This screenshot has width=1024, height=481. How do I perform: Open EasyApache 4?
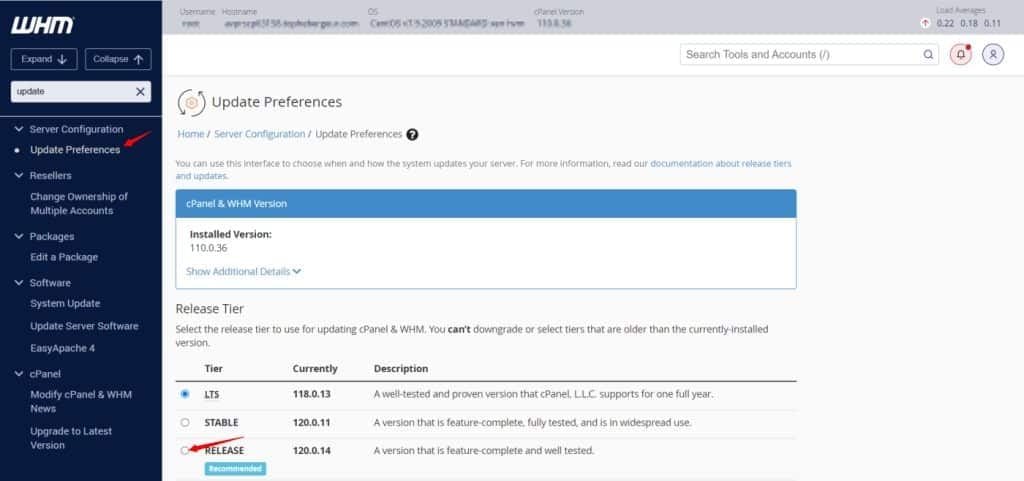click(x=63, y=348)
